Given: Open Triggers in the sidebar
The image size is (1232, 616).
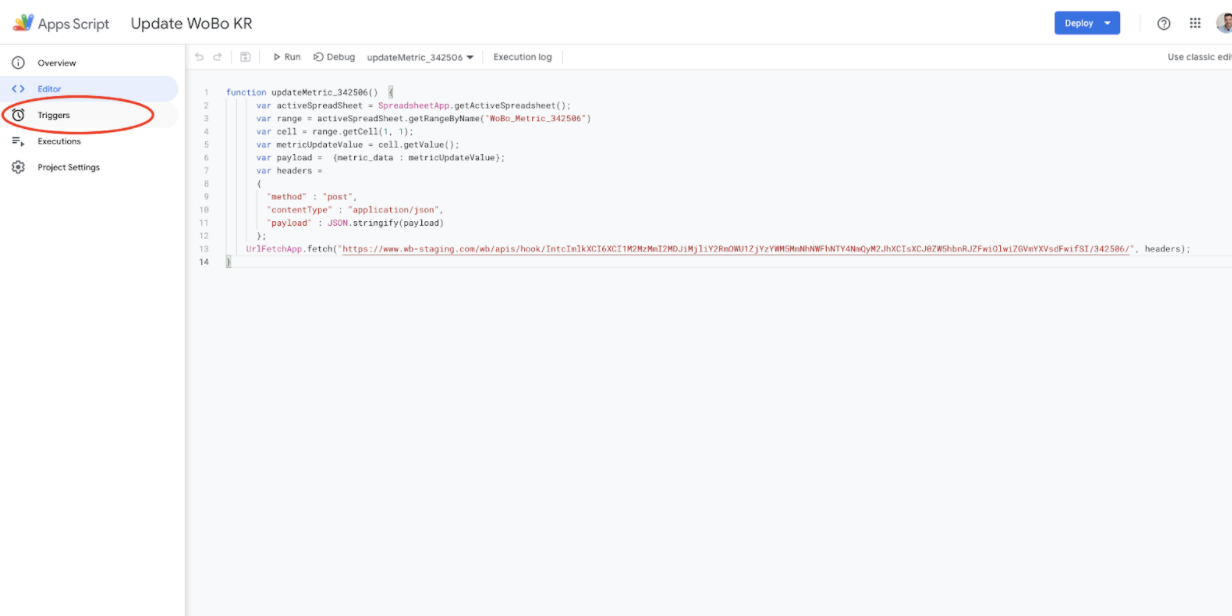Looking at the screenshot, I should click(x=54, y=115).
